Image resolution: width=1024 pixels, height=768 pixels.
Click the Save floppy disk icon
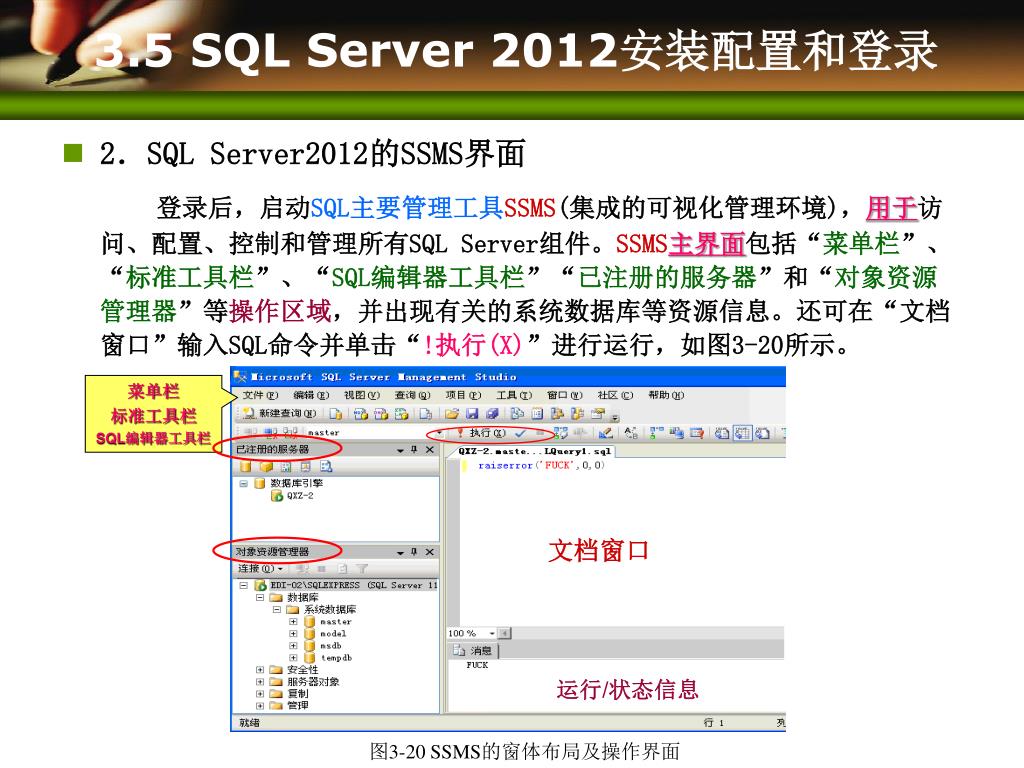point(472,413)
